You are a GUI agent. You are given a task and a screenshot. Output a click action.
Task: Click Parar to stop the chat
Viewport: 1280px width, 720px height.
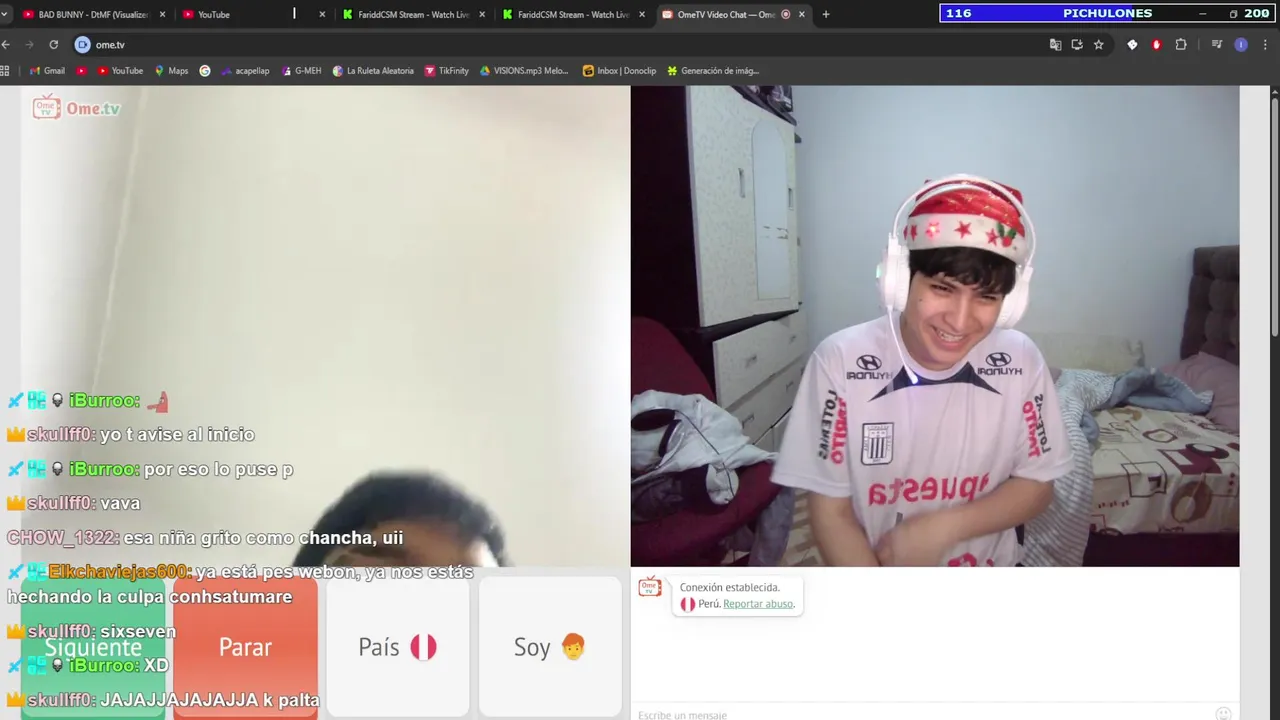[x=245, y=647]
